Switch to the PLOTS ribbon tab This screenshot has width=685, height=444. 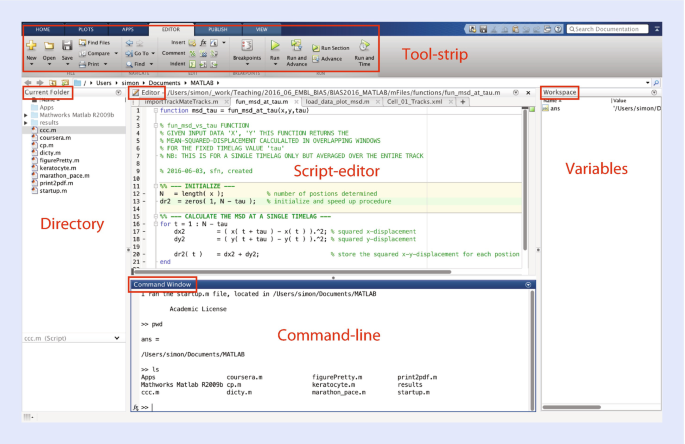click(86, 29)
